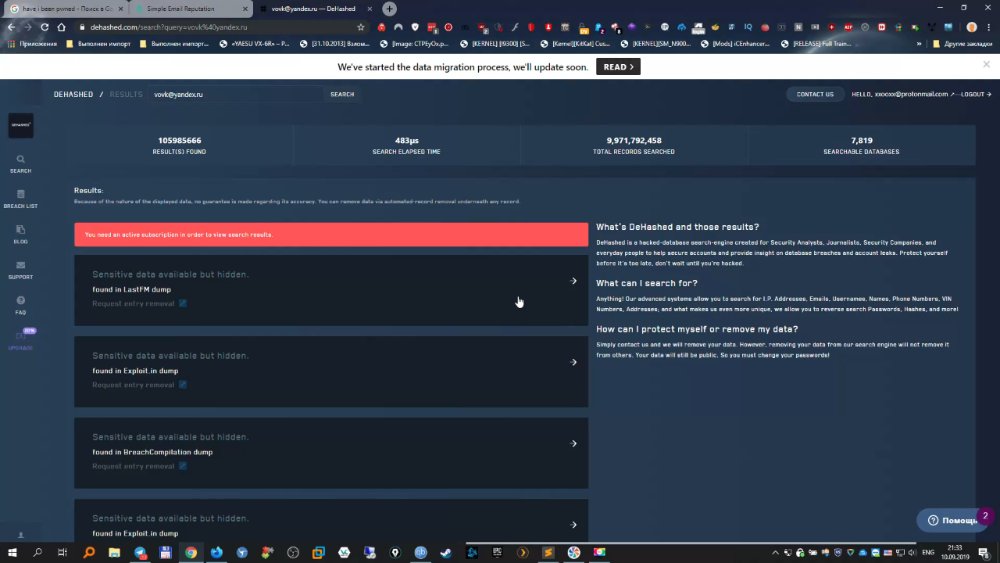
Task: Expand the first Exploit.in dump result arrow
Action: click(x=573, y=362)
